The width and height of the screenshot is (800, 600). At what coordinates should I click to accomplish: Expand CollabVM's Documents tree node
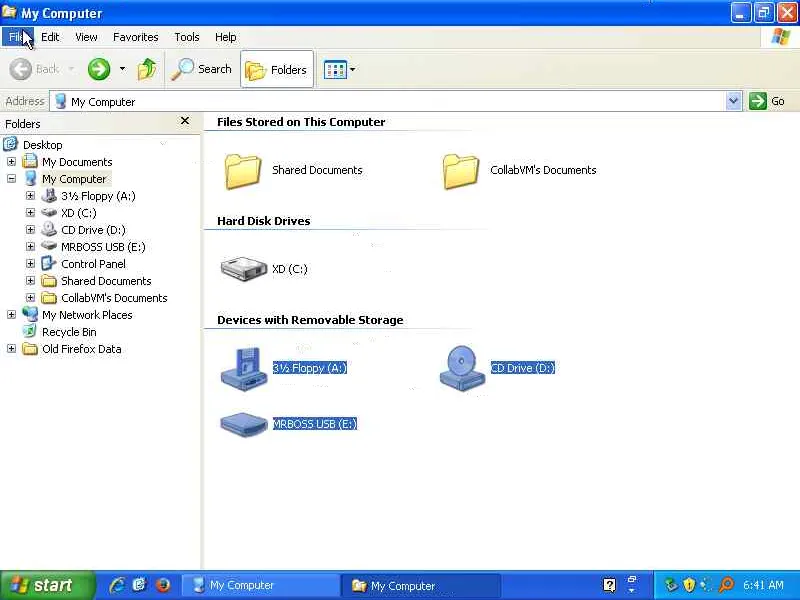click(30, 297)
